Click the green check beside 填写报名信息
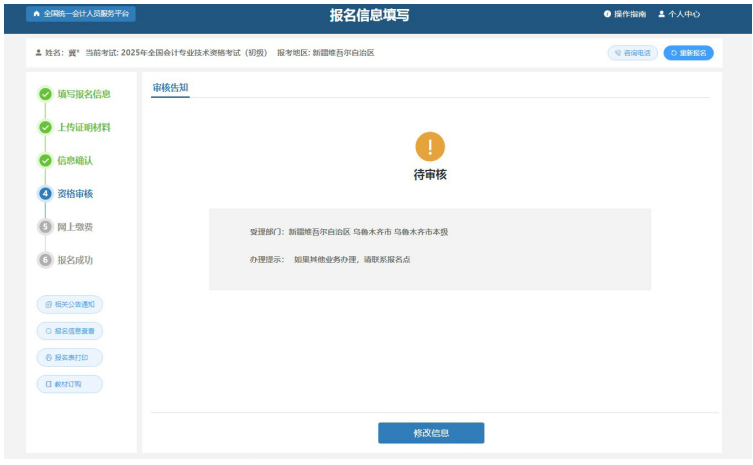 pos(46,94)
